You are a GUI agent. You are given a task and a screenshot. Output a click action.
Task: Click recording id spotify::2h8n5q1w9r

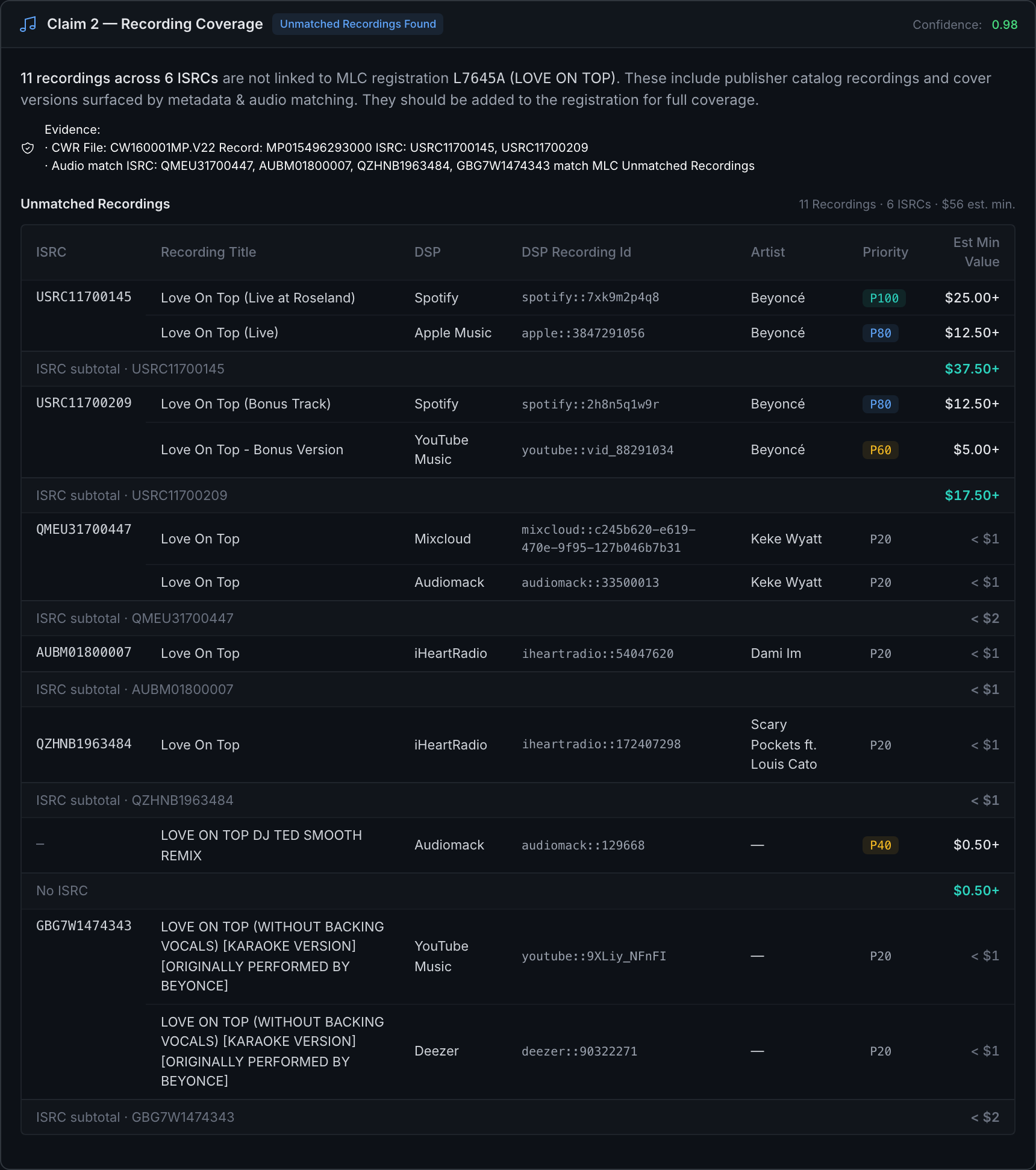coord(590,404)
